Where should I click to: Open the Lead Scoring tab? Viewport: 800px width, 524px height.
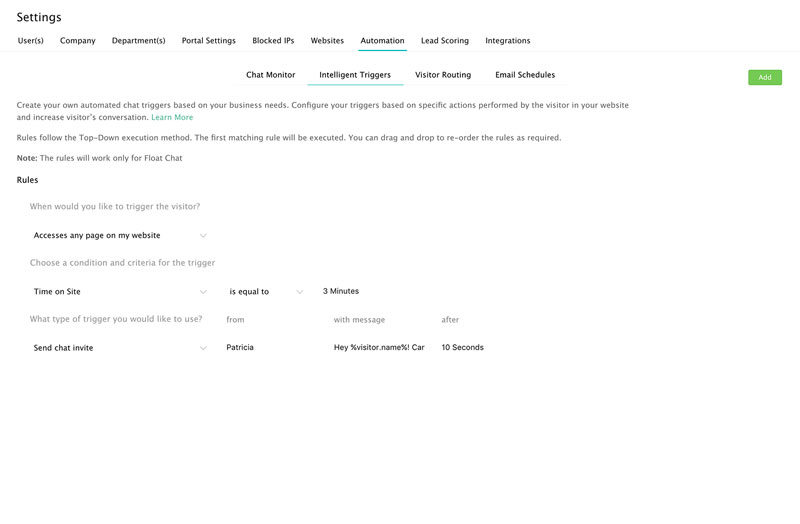444,41
